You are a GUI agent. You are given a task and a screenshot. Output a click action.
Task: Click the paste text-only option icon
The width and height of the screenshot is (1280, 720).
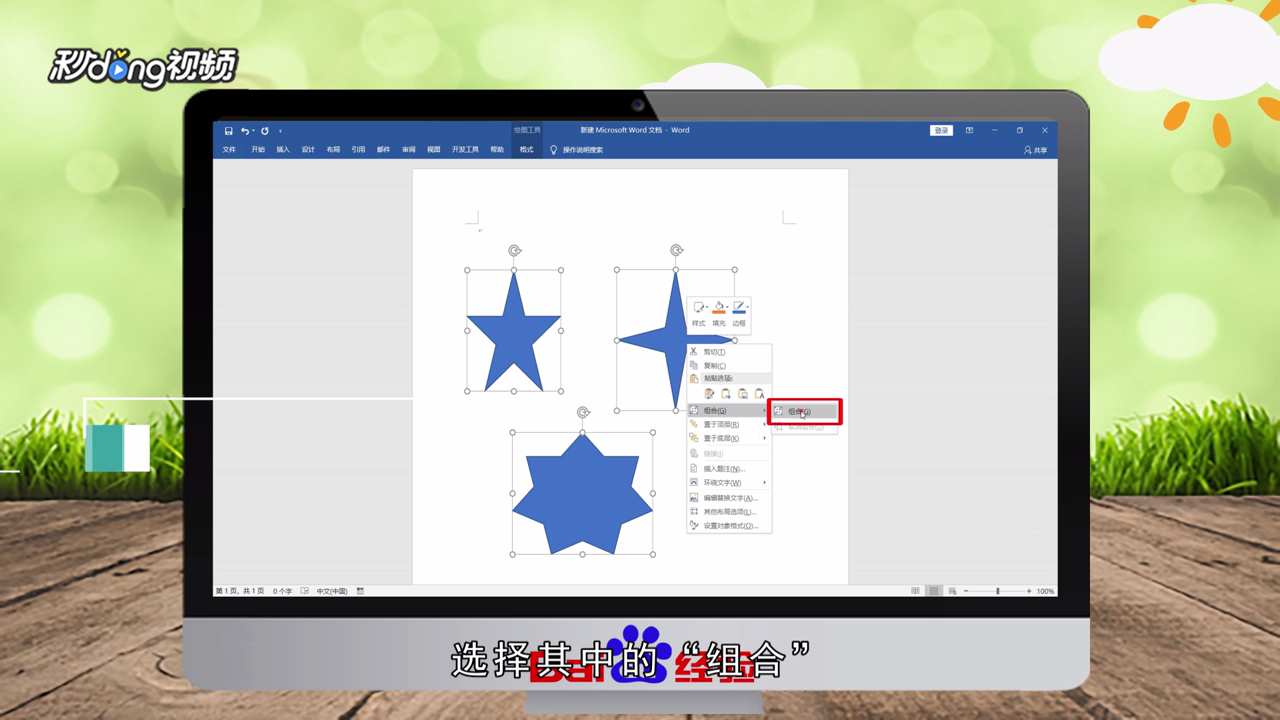point(760,394)
